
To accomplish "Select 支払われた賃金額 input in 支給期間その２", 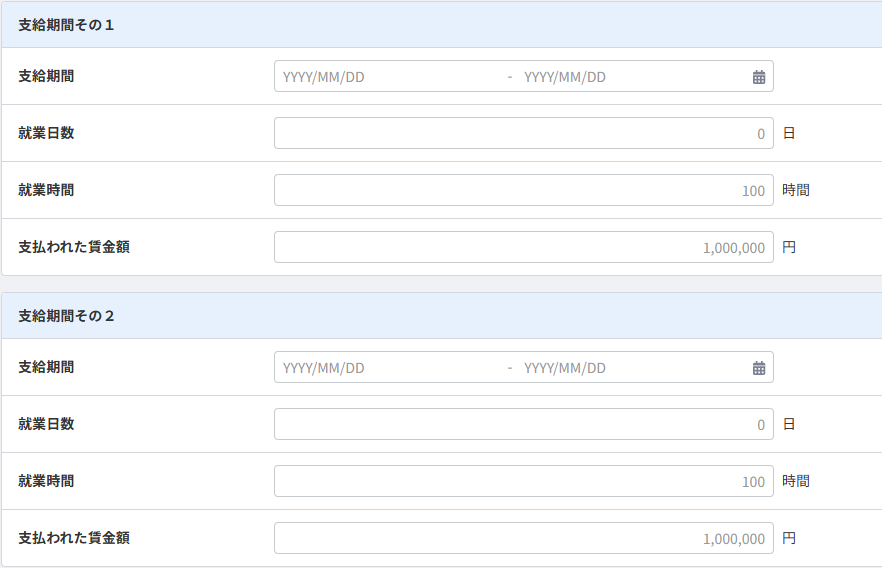I will tap(524, 538).
